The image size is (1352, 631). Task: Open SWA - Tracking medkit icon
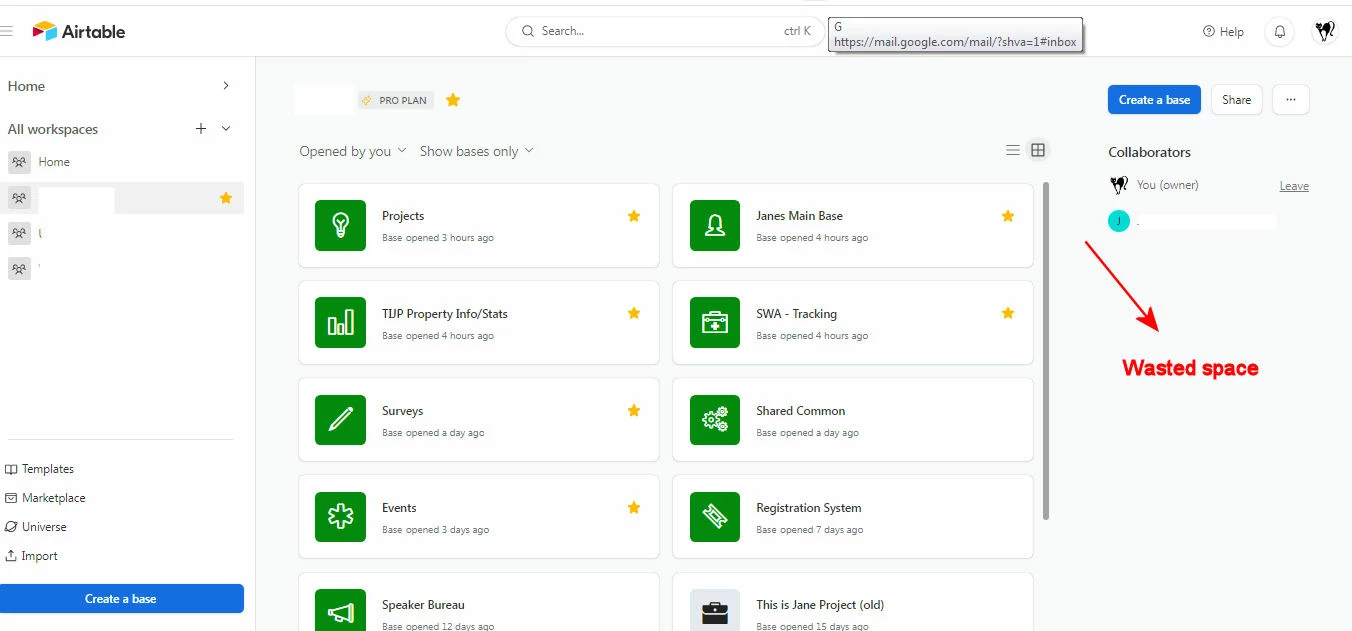(715, 323)
